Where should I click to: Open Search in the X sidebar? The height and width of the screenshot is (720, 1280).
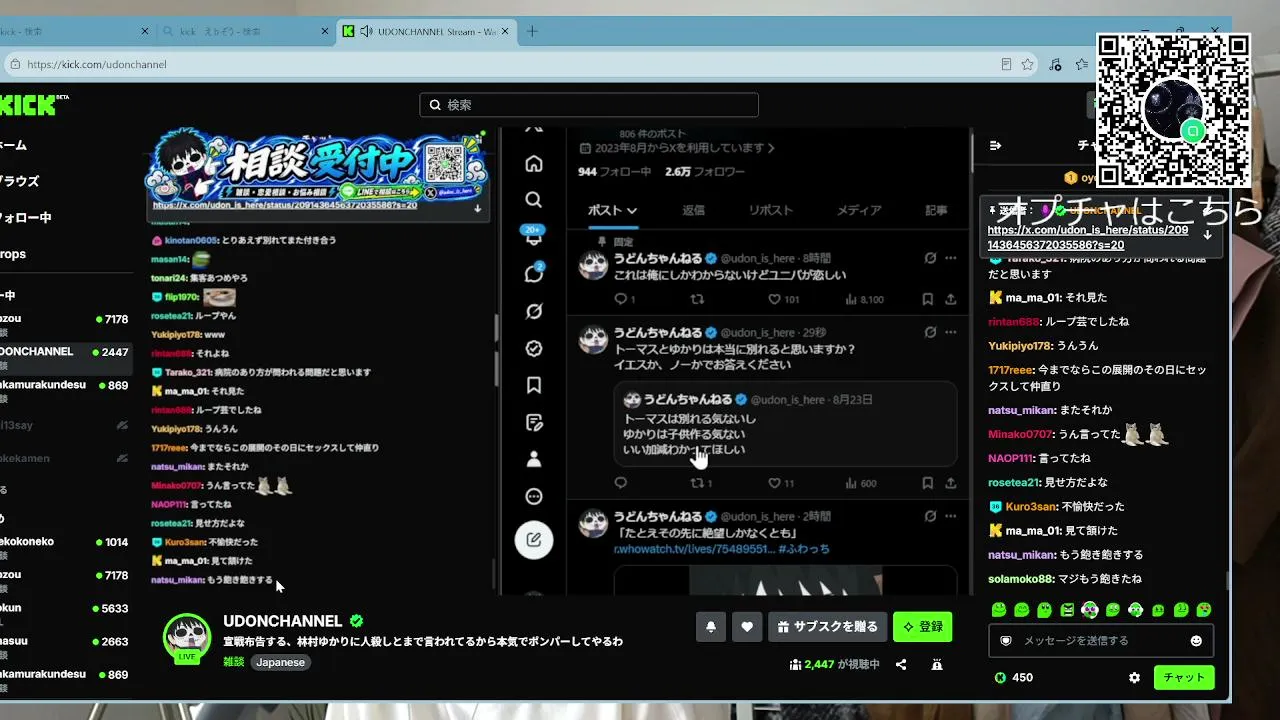534,200
